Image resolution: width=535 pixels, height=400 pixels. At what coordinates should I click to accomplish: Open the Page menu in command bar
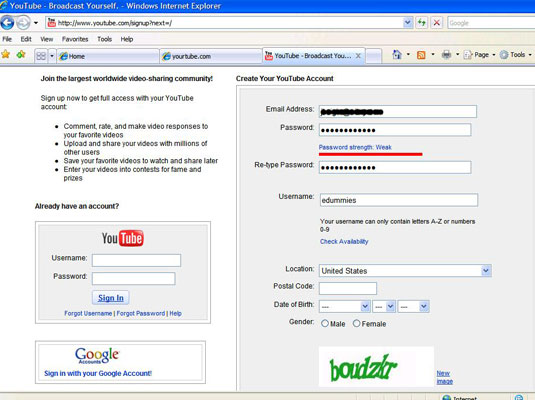479,55
